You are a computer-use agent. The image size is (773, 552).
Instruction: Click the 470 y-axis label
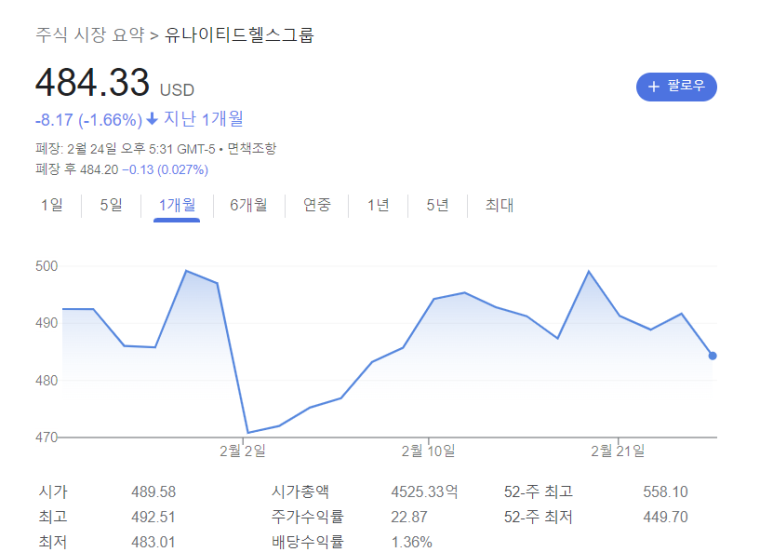(x=47, y=437)
